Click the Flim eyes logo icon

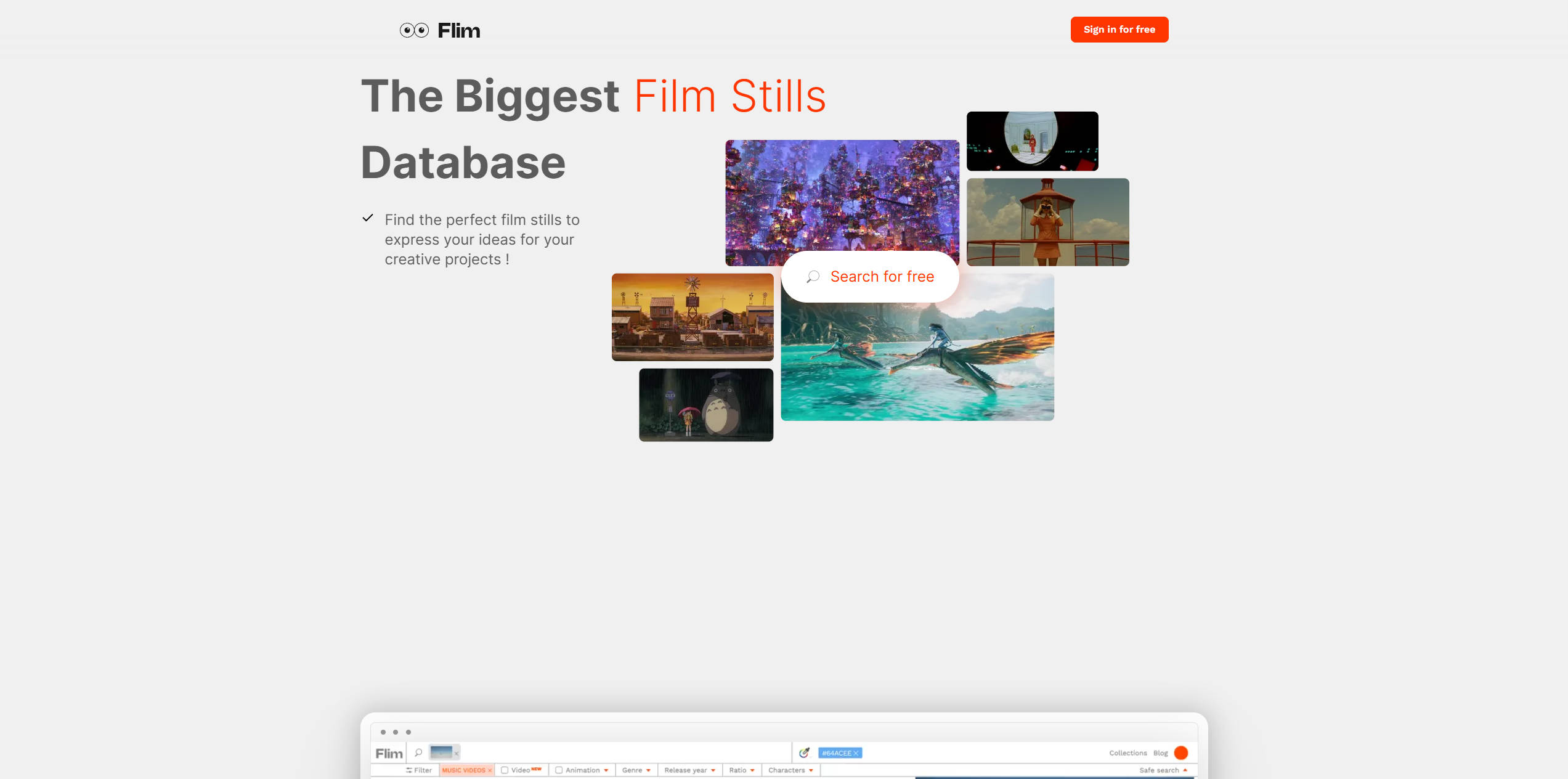coord(414,30)
